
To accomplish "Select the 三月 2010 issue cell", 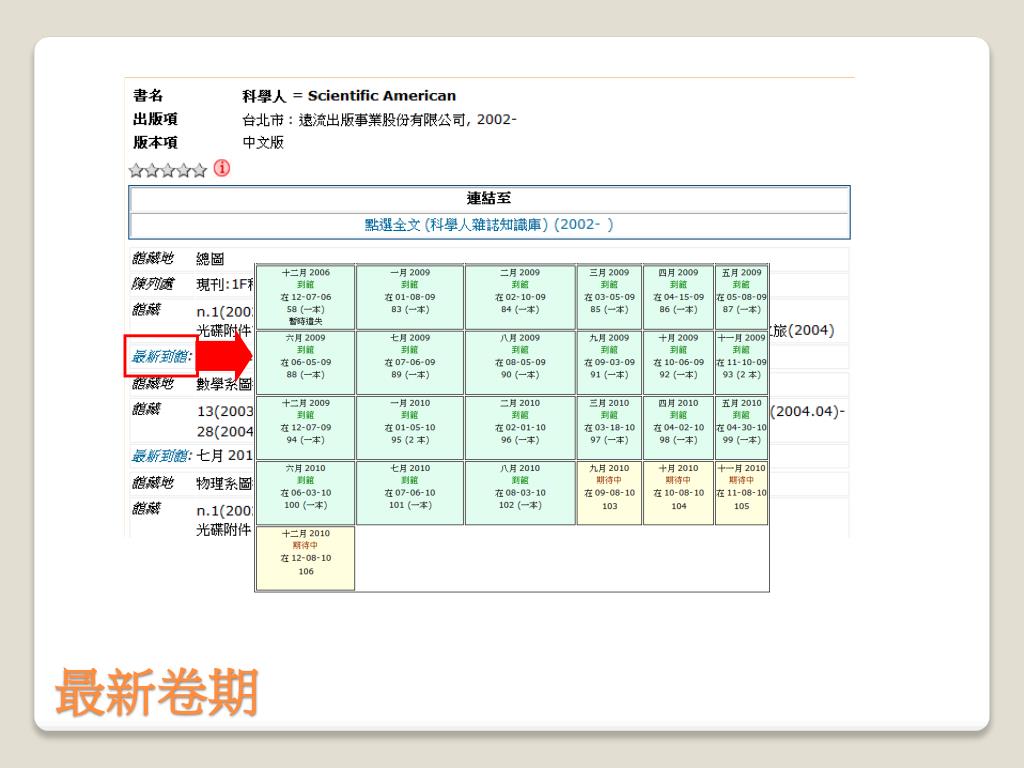I will pos(609,427).
